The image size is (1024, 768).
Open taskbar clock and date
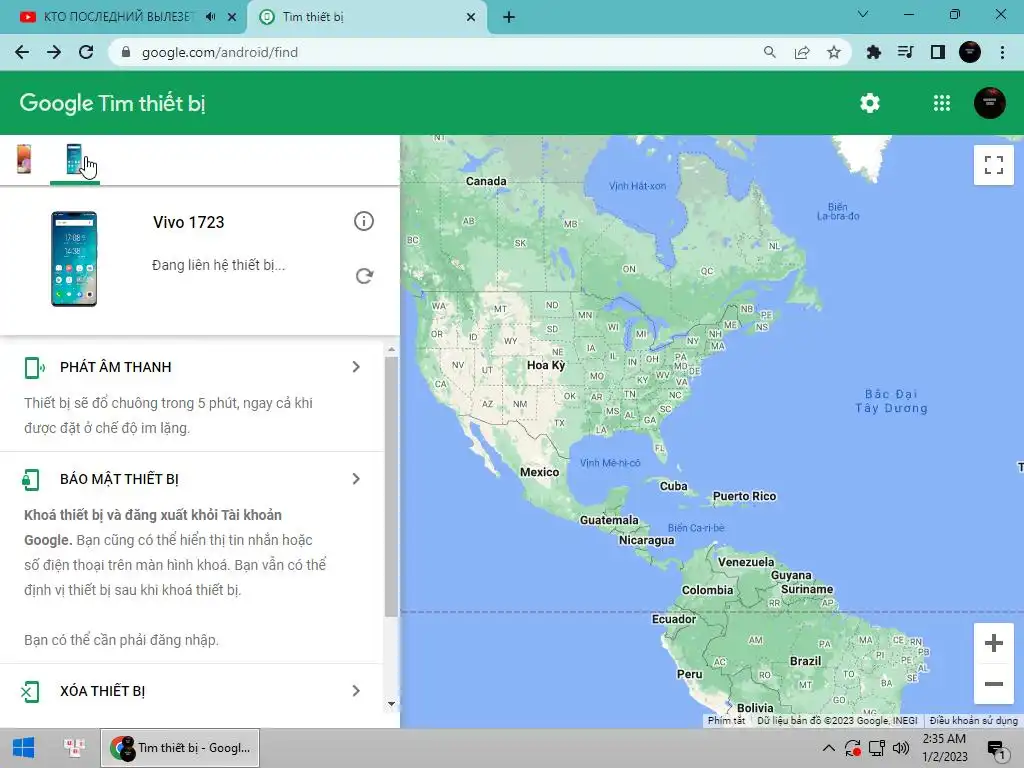tap(944, 748)
